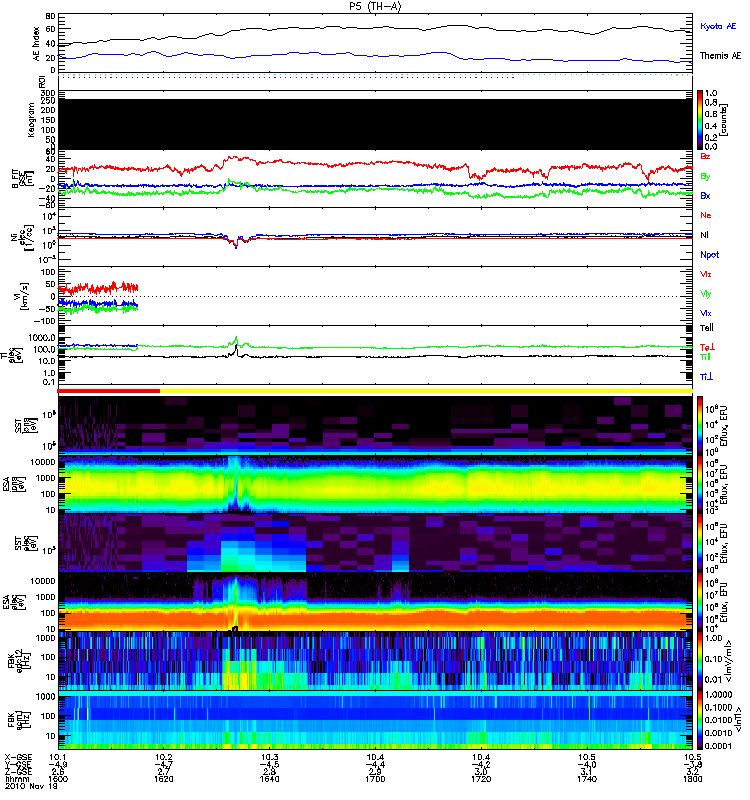
Task: Click the 2010 Nov 19 date label
Action: [x=31, y=786]
